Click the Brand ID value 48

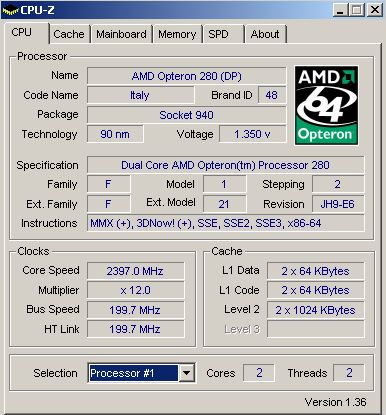[x=271, y=95]
